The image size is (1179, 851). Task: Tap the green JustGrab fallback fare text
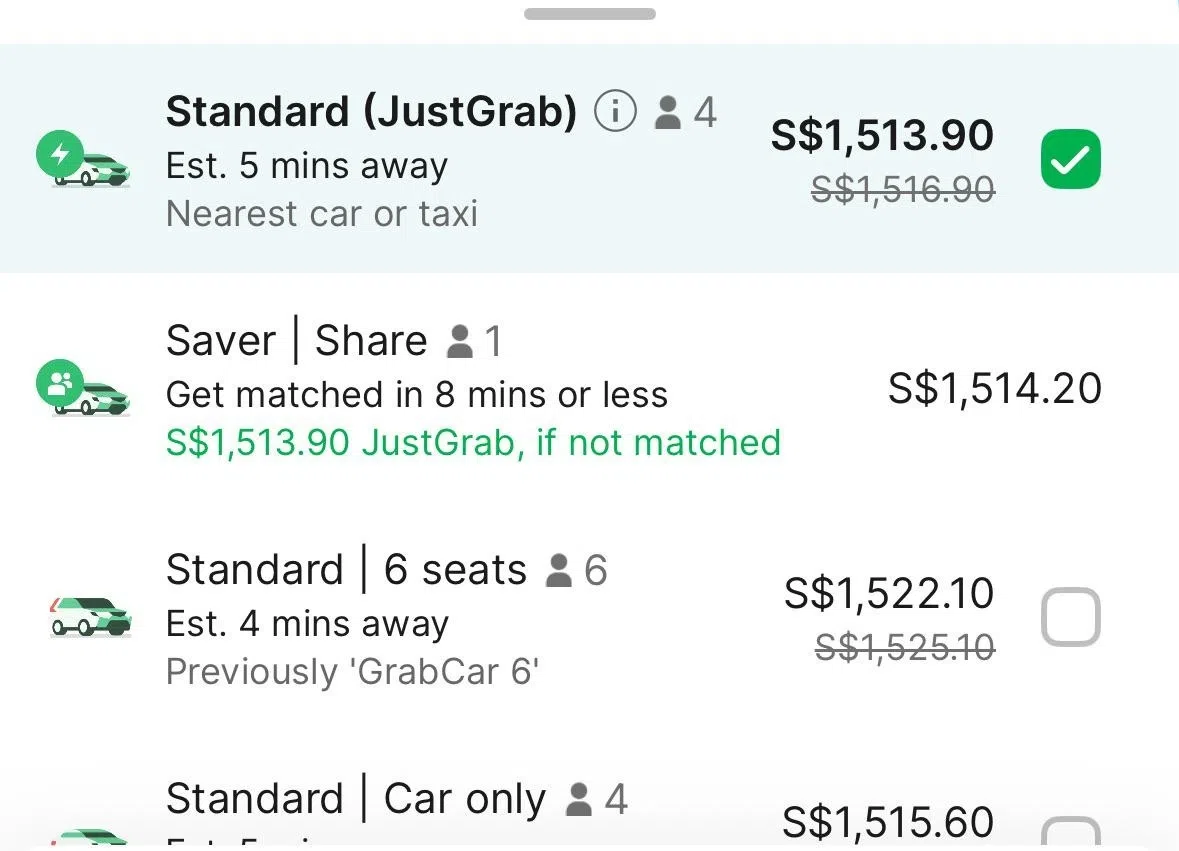click(x=472, y=443)
